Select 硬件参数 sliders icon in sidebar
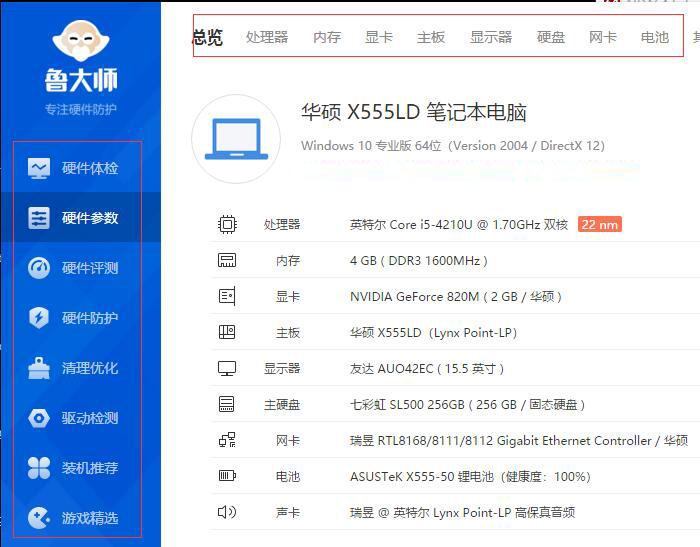The image size is (700, 547). [39, 218]
